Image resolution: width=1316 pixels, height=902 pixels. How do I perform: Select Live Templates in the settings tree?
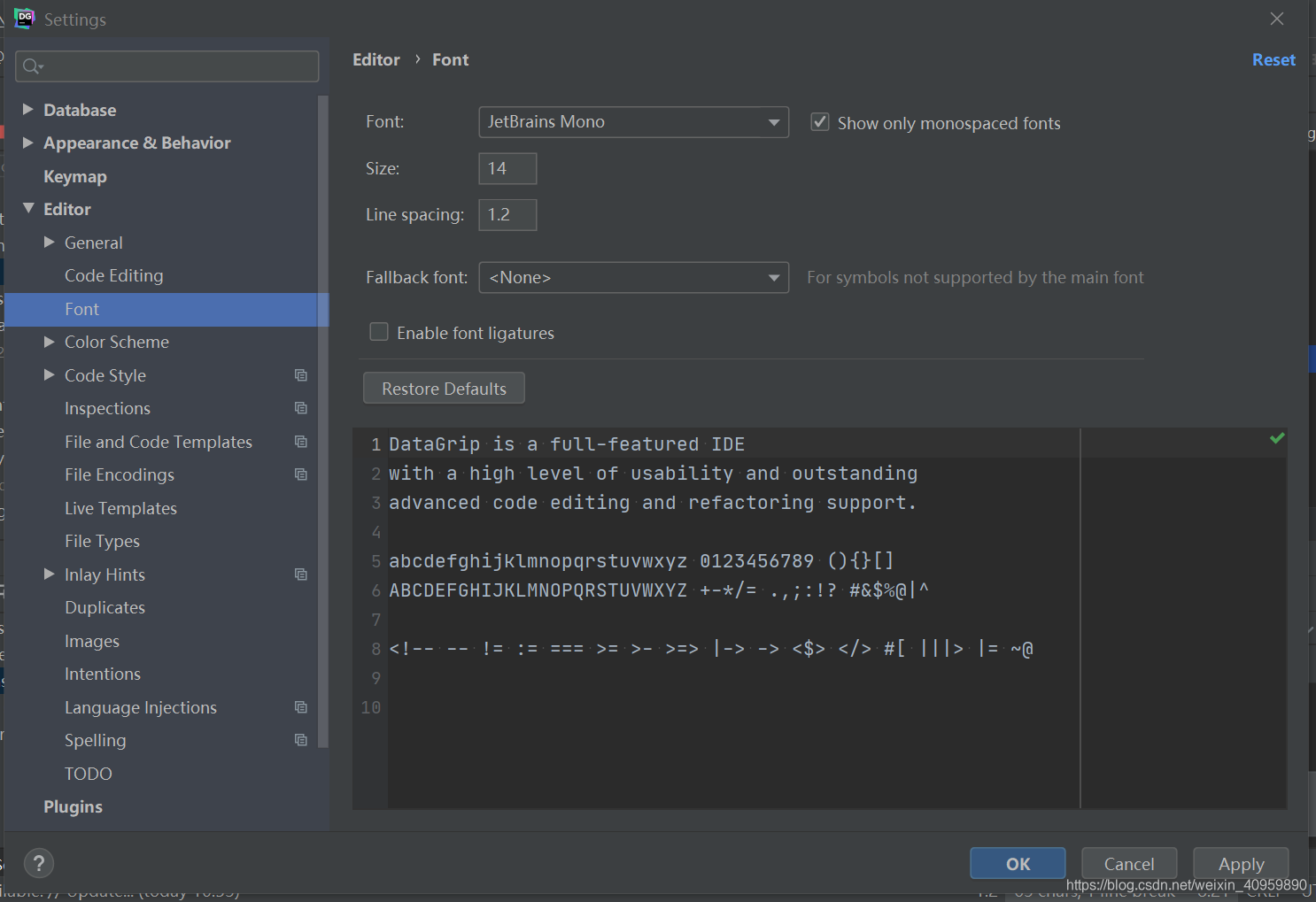click(x=120, y=508)
